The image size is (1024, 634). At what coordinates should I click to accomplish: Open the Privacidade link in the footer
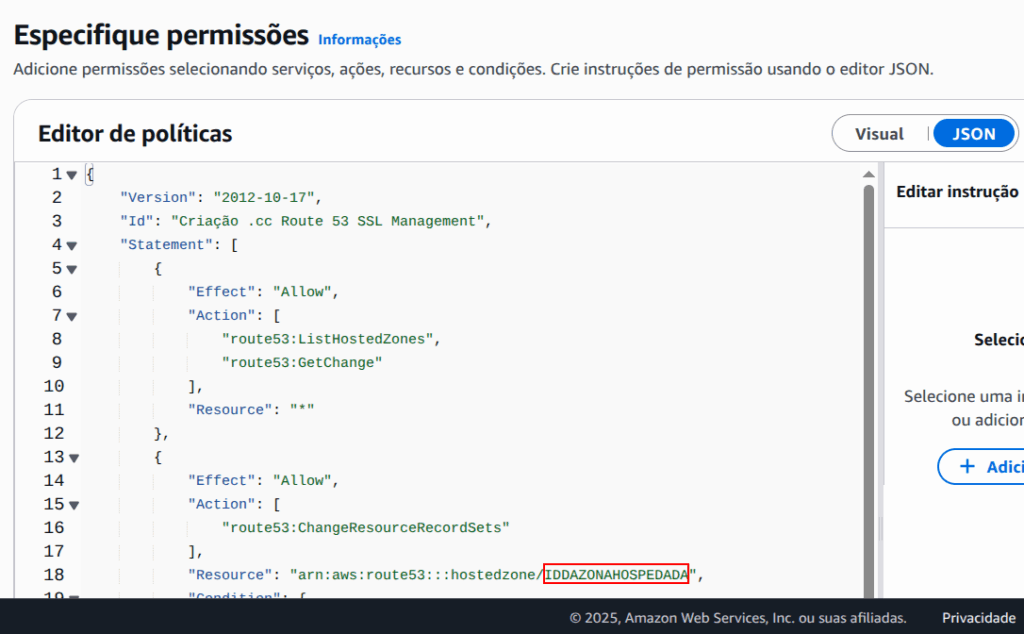(978, 618)
